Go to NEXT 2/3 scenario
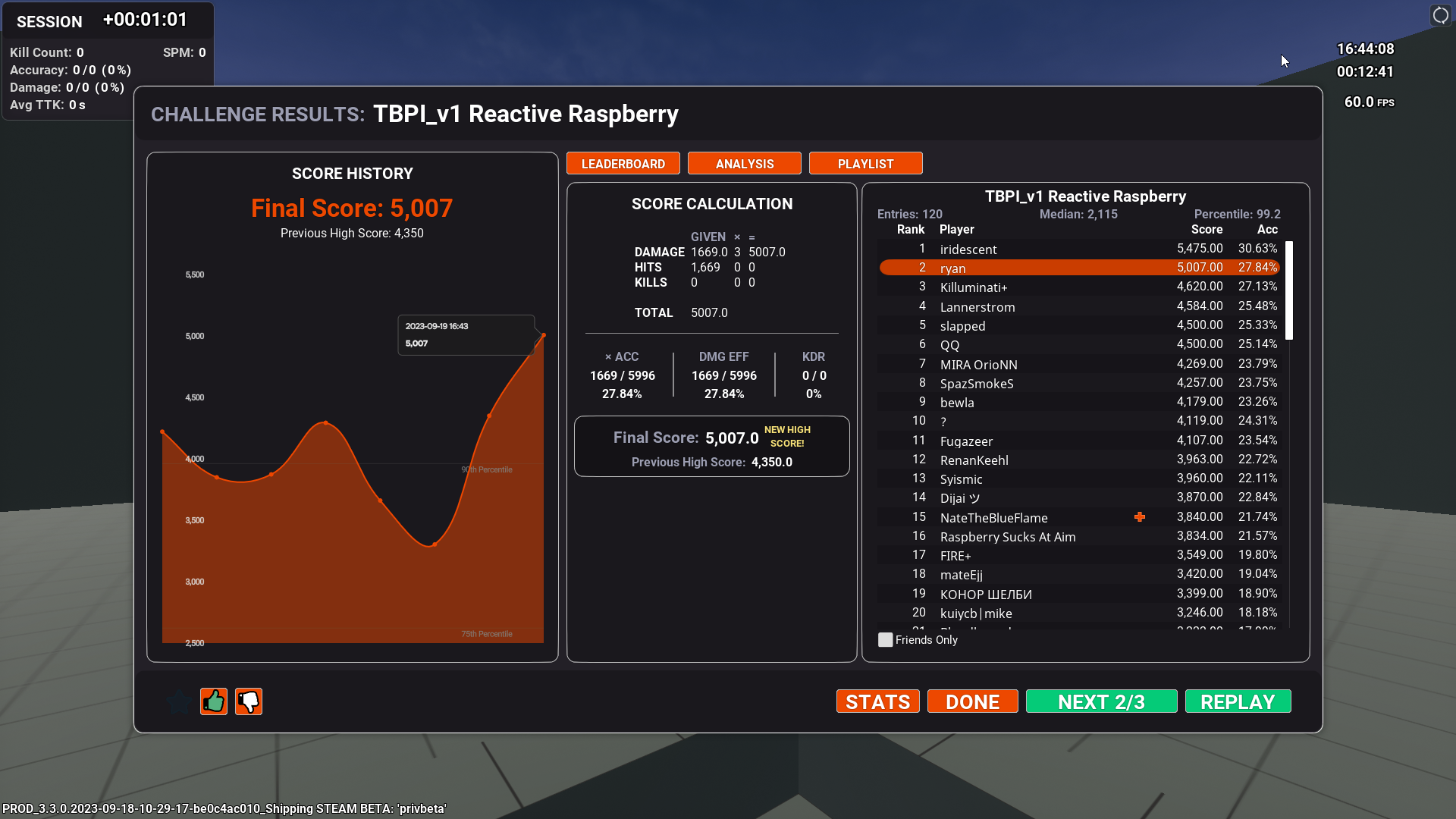Image resolution: width=1456 pixels, height=819 pixels. [1101, 702]
